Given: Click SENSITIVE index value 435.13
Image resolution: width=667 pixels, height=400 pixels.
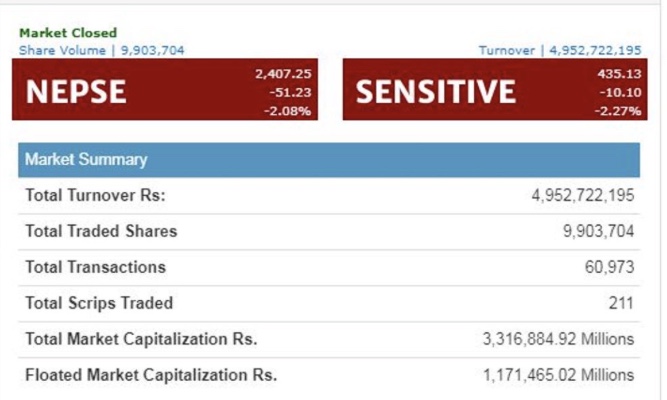Looking at the screenshot, I should tap(619, 74).
